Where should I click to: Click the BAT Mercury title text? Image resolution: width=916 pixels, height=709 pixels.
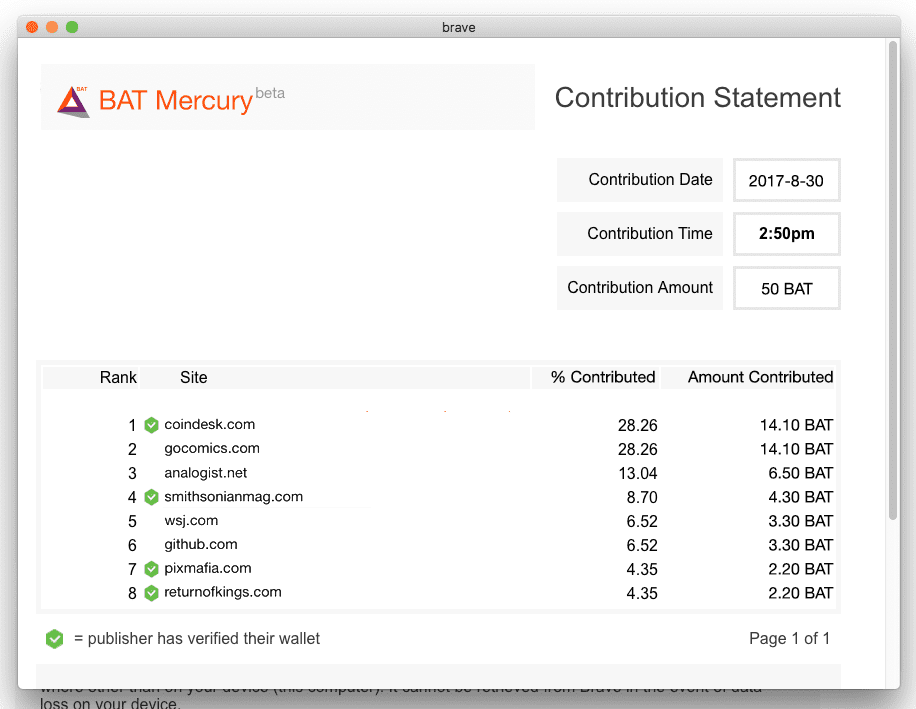176,100
